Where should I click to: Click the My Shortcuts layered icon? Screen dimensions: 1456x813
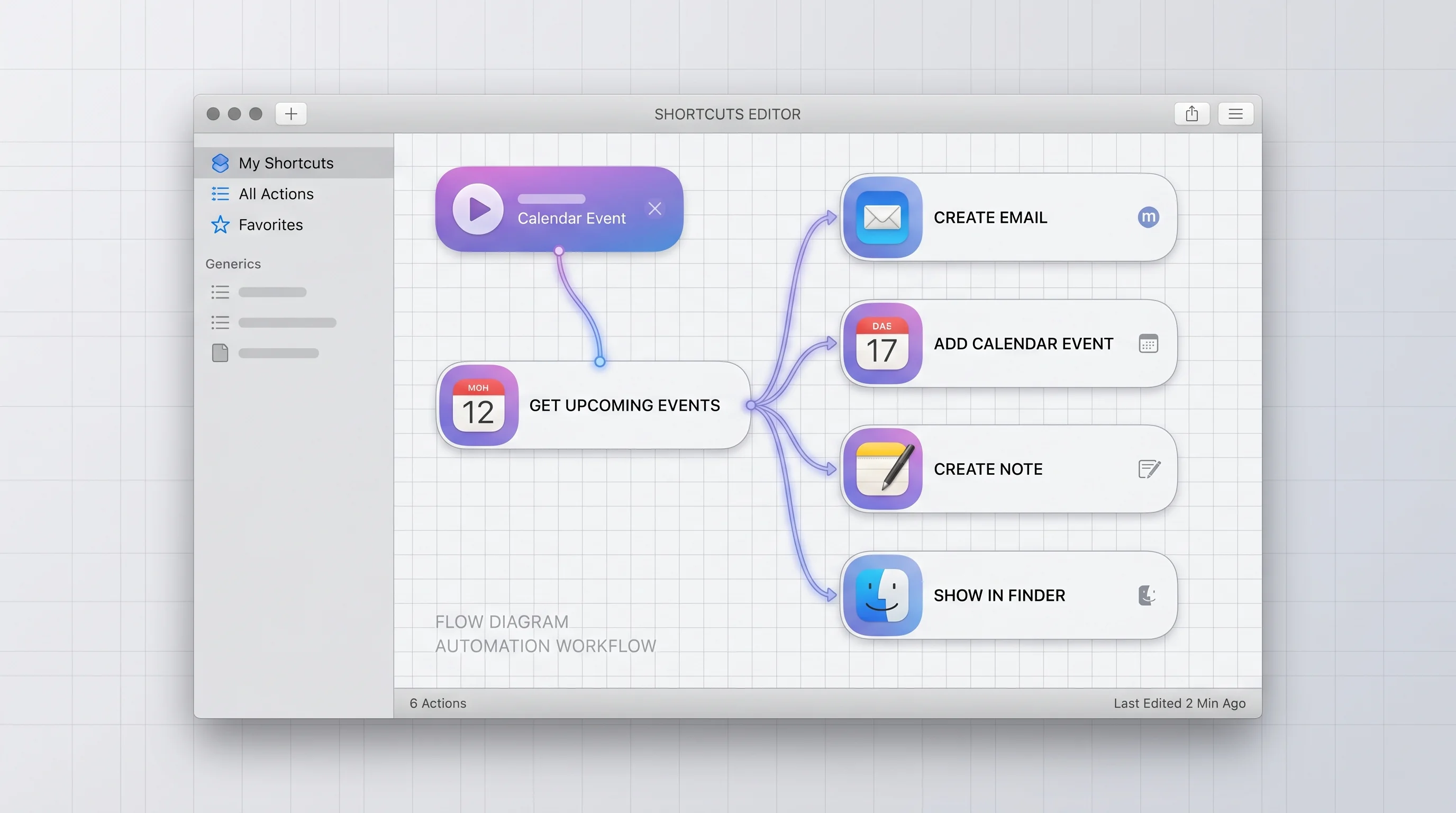click(220, 163)
